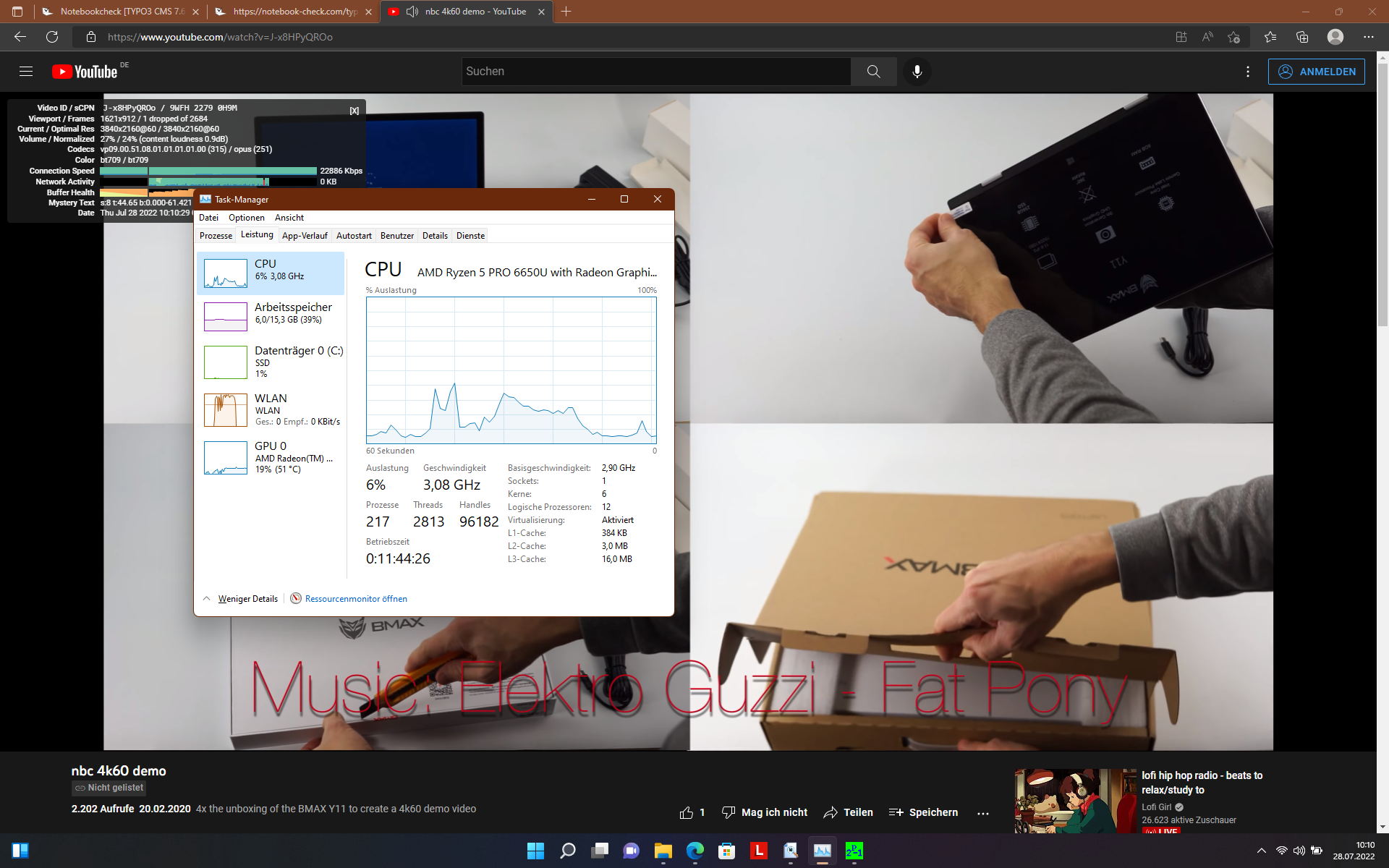
Task: Expand hidden system tray icons chevron
Action: pyautogui.click(x=1261, y=851)
